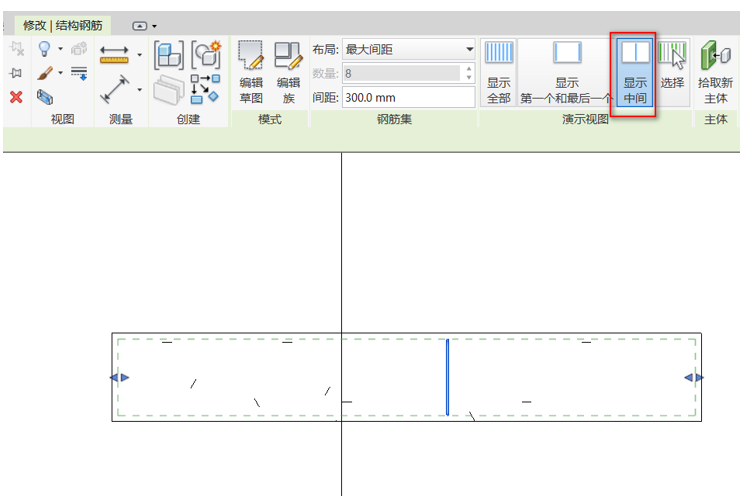
Task: Increase quantity with the up stepper arrow
Action: (469, 69)
